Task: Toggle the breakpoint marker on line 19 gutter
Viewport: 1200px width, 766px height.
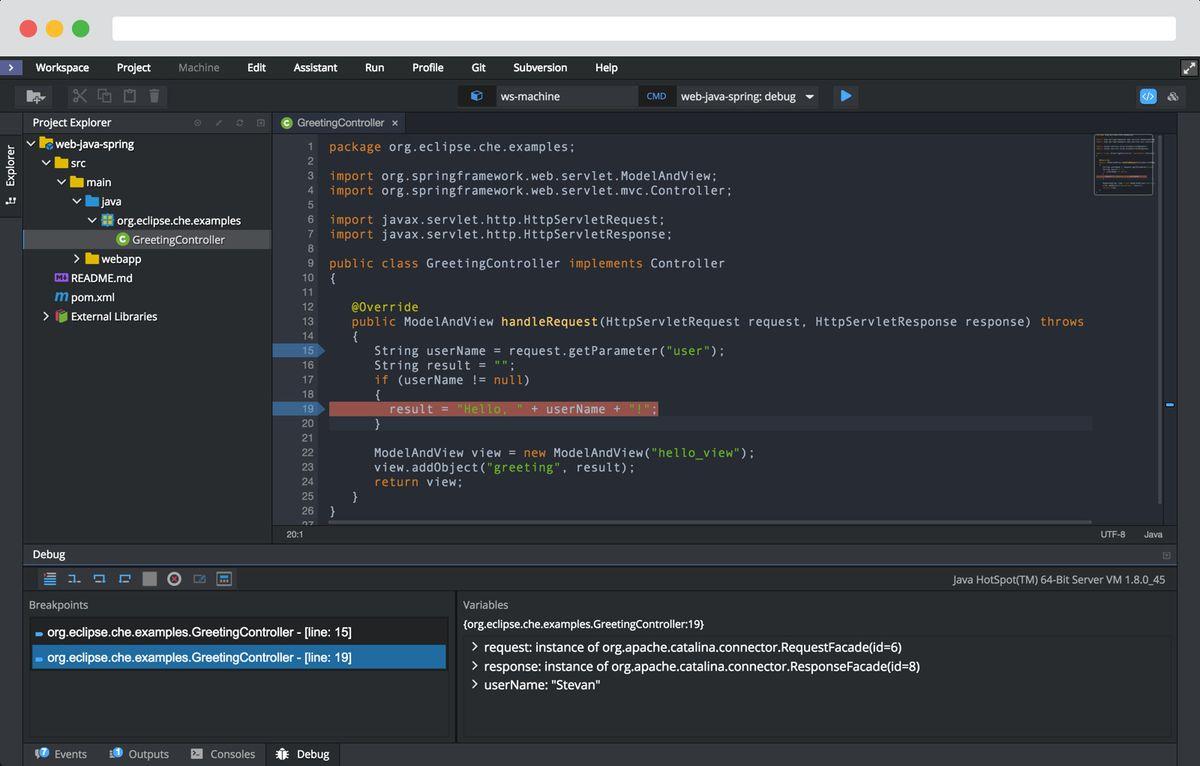Action: coord(296,409)
